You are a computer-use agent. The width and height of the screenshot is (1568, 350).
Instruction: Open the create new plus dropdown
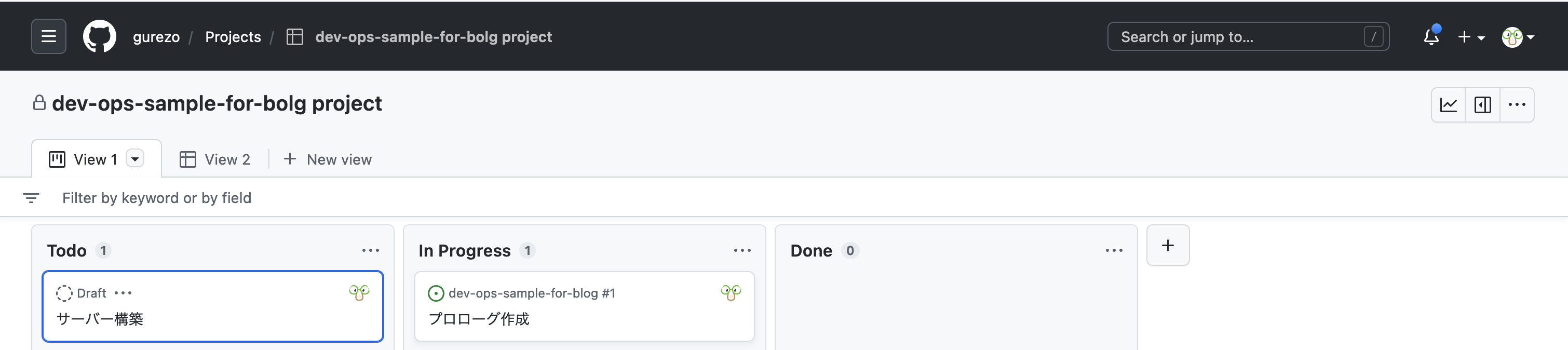(x=1470, y=37)
